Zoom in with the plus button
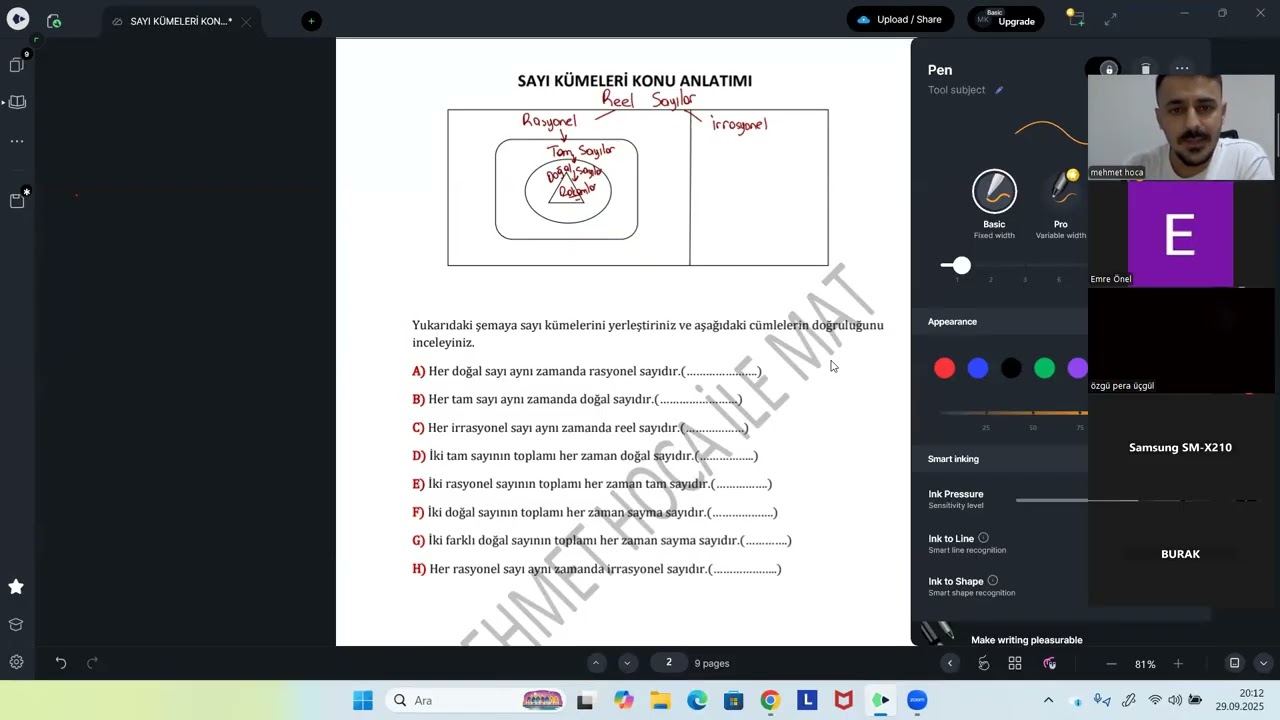 pyautogui.click(x=1178, y=664)
